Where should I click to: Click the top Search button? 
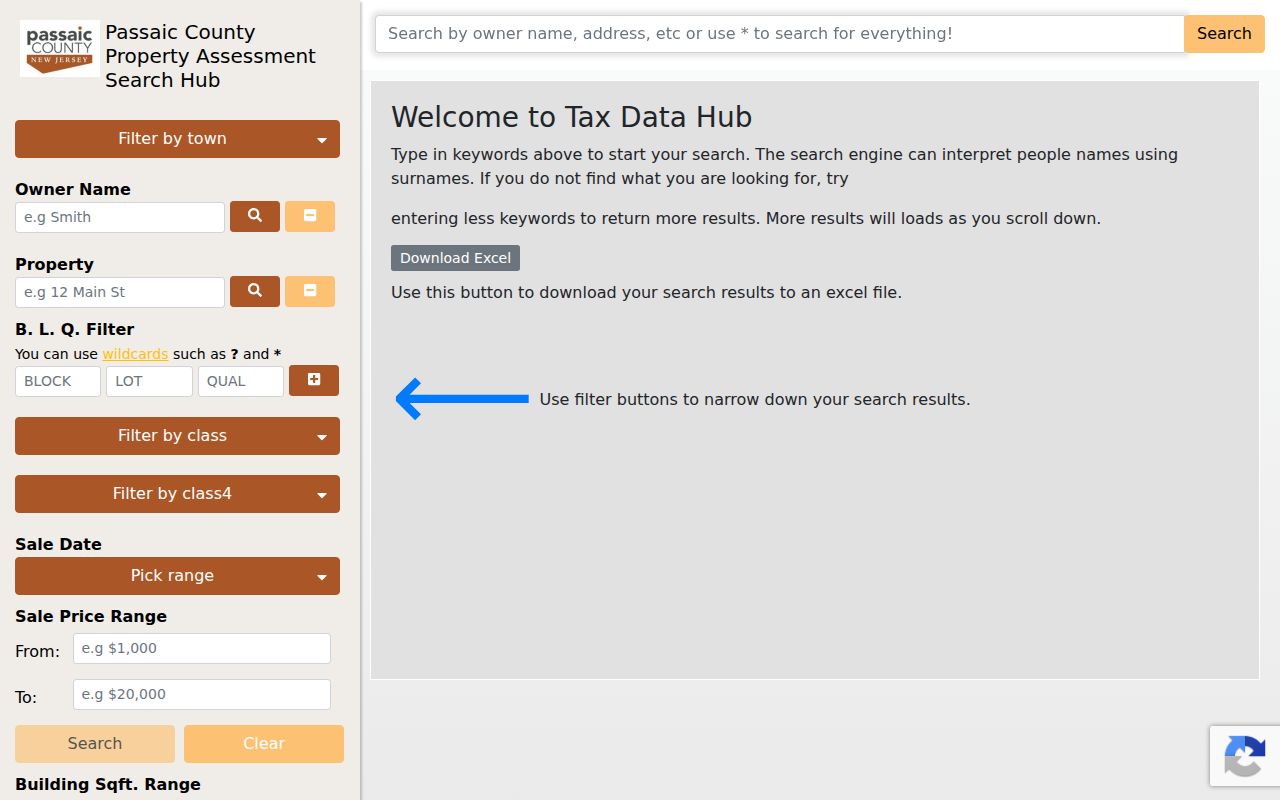1224,34
